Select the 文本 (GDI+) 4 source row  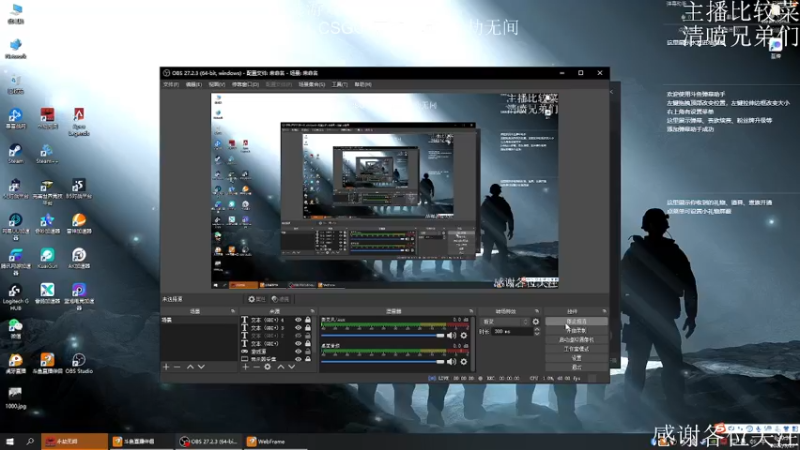tap(277, 320)
